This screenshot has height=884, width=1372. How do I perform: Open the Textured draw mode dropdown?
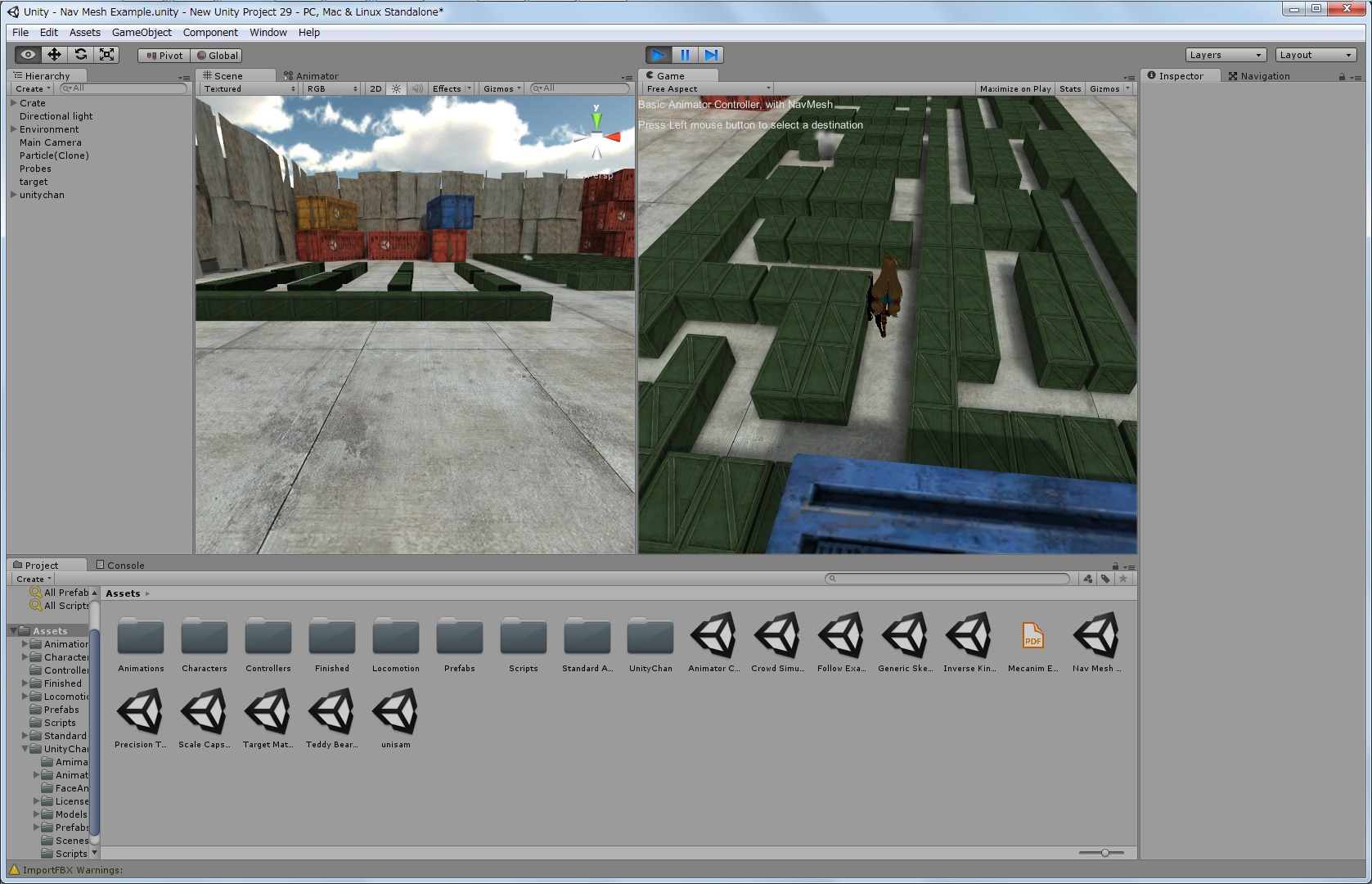(249, 88)
